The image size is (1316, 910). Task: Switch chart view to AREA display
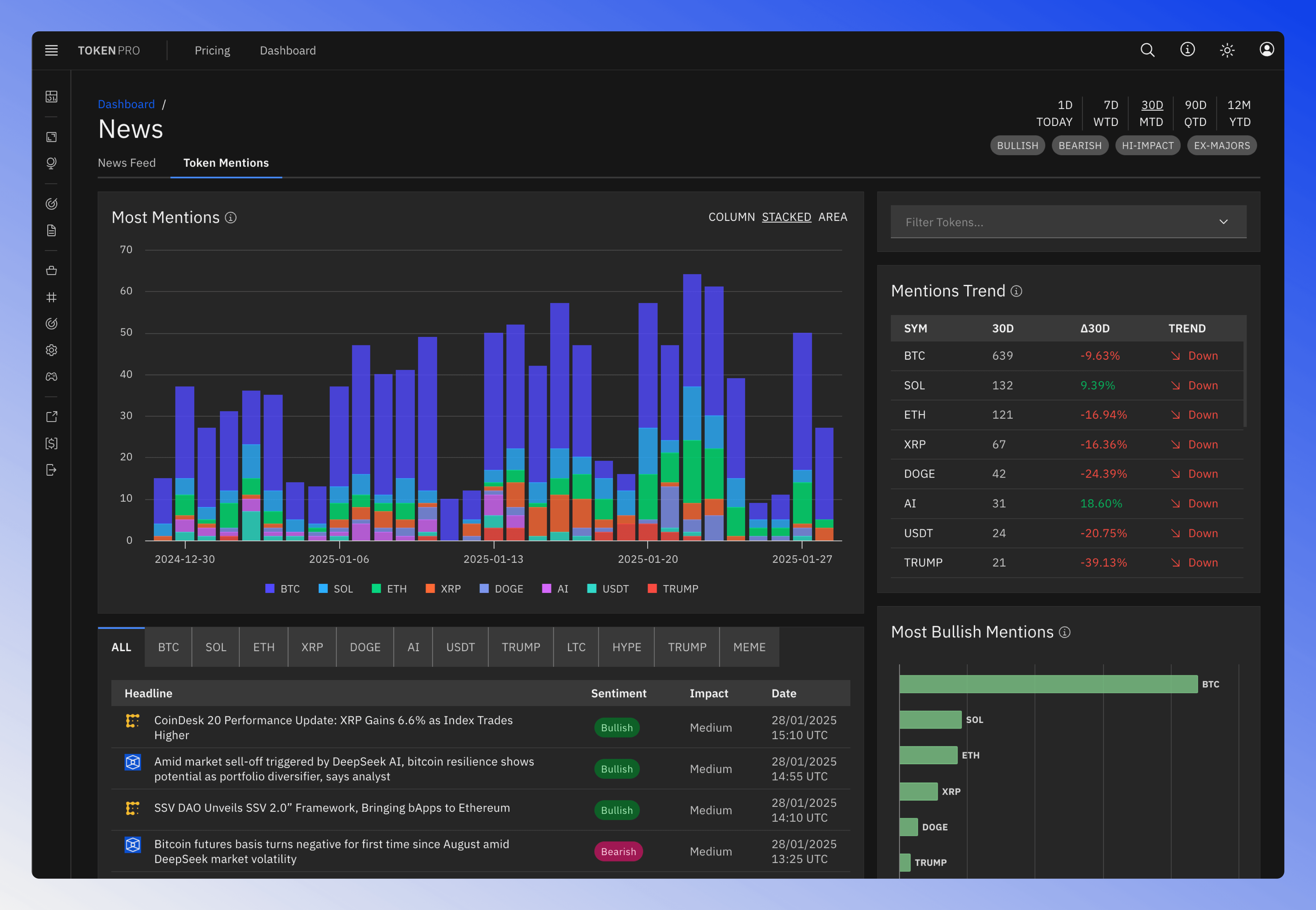[834, 217]
